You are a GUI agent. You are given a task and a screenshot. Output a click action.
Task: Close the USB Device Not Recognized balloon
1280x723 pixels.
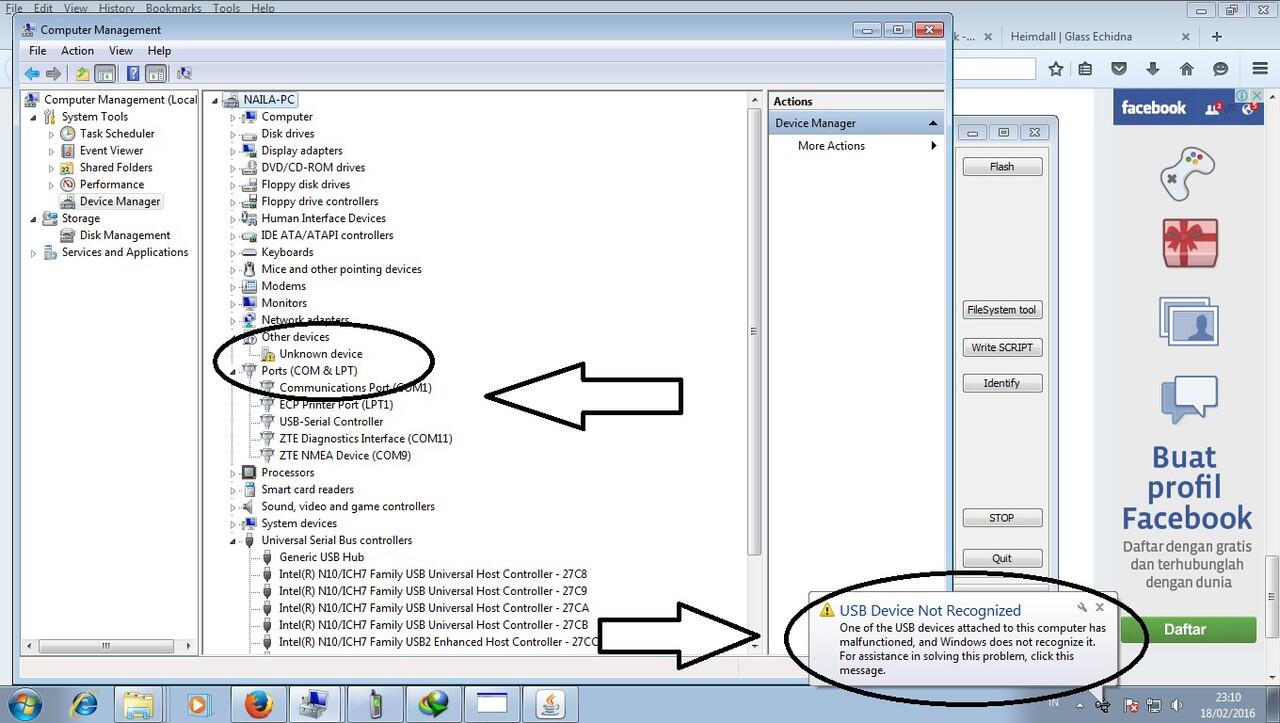(x=1099, y=607)
